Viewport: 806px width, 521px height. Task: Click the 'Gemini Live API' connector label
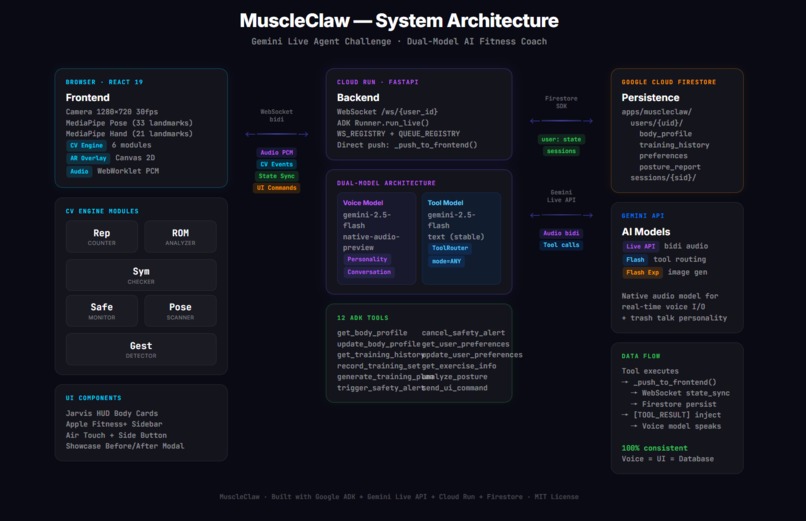click(561, 196)
